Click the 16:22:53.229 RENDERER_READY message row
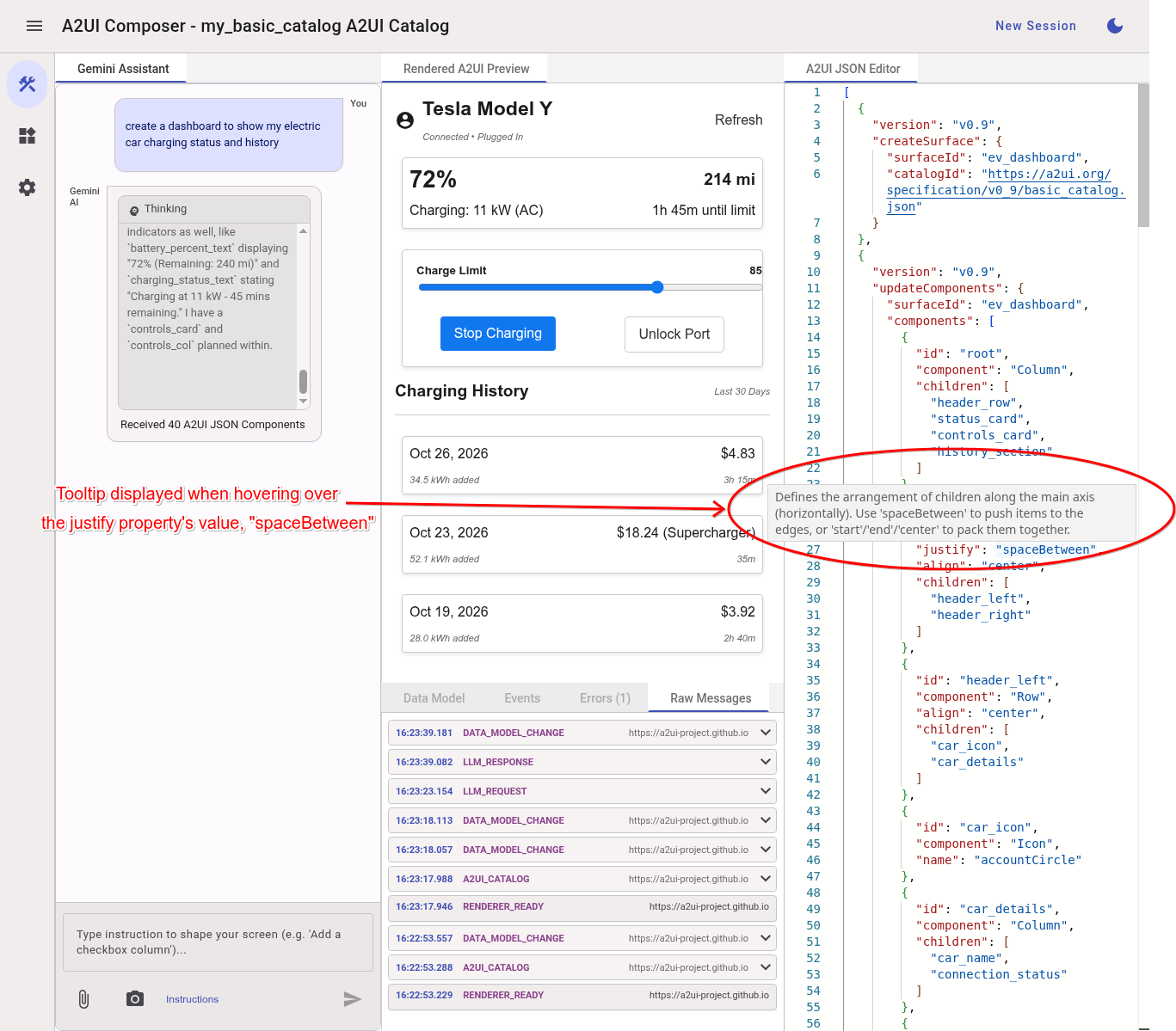1176x1031 pixels. (582, 997)
